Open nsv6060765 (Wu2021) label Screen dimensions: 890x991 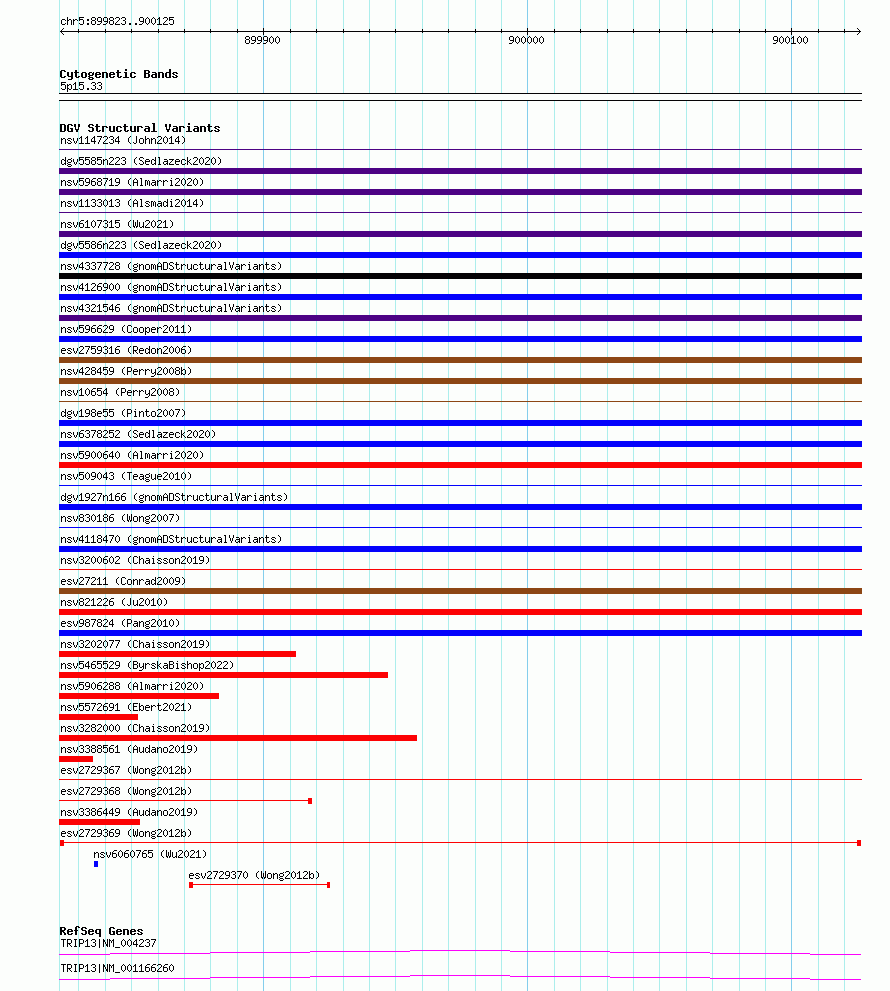150,854
